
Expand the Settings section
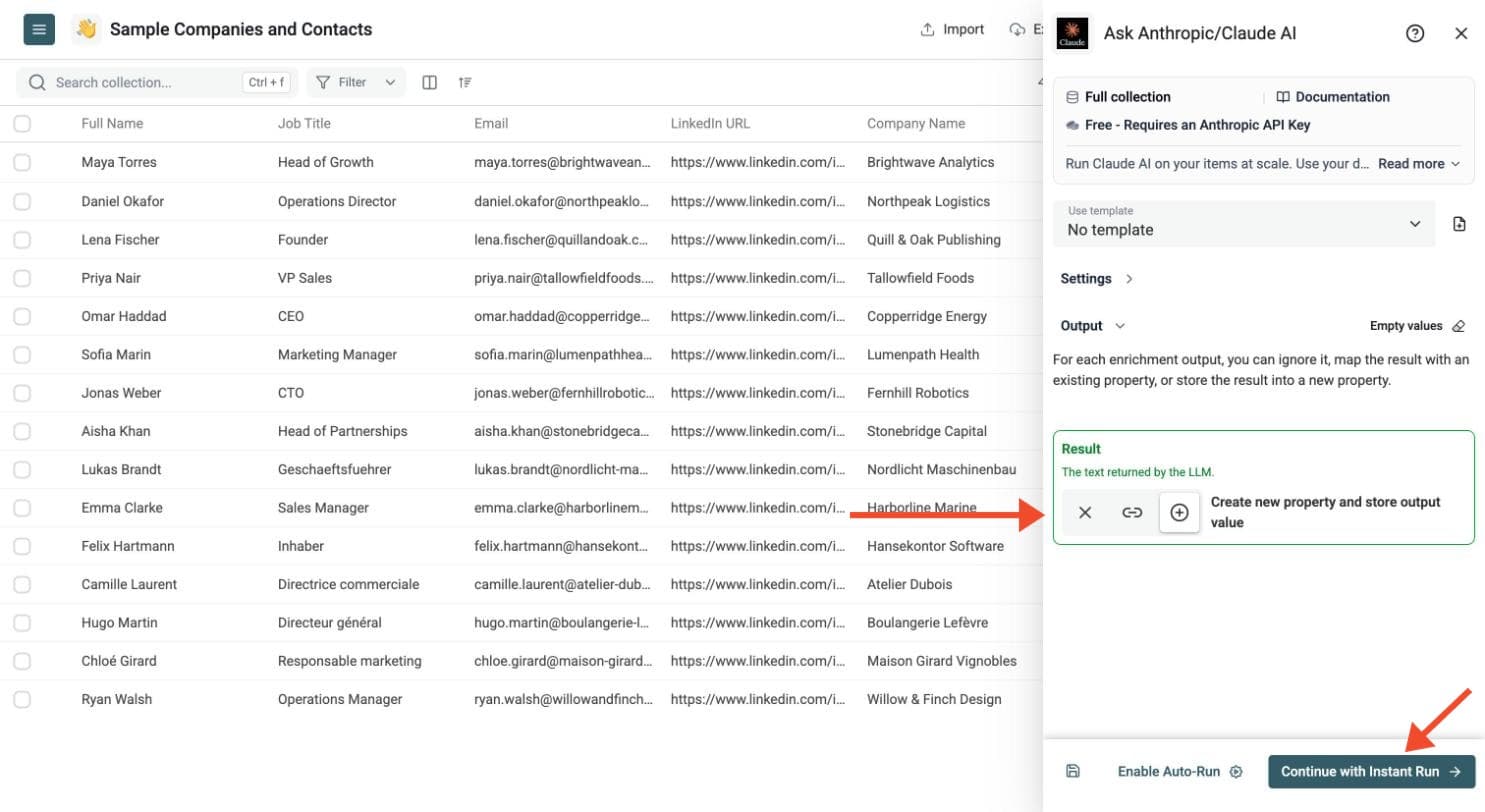click(x=1097, y=279)
